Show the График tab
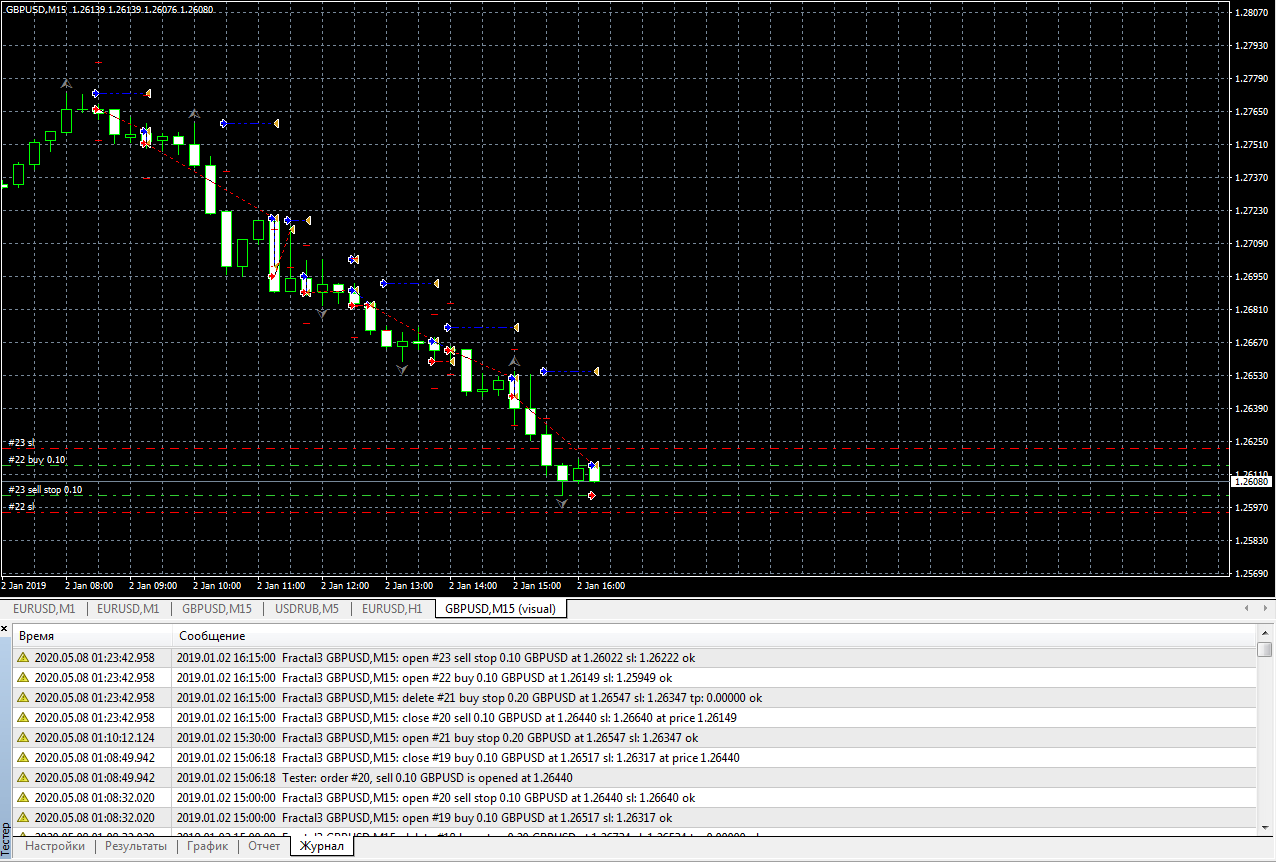The width and height of the screenshot is (1276, 863). point(208,846)
